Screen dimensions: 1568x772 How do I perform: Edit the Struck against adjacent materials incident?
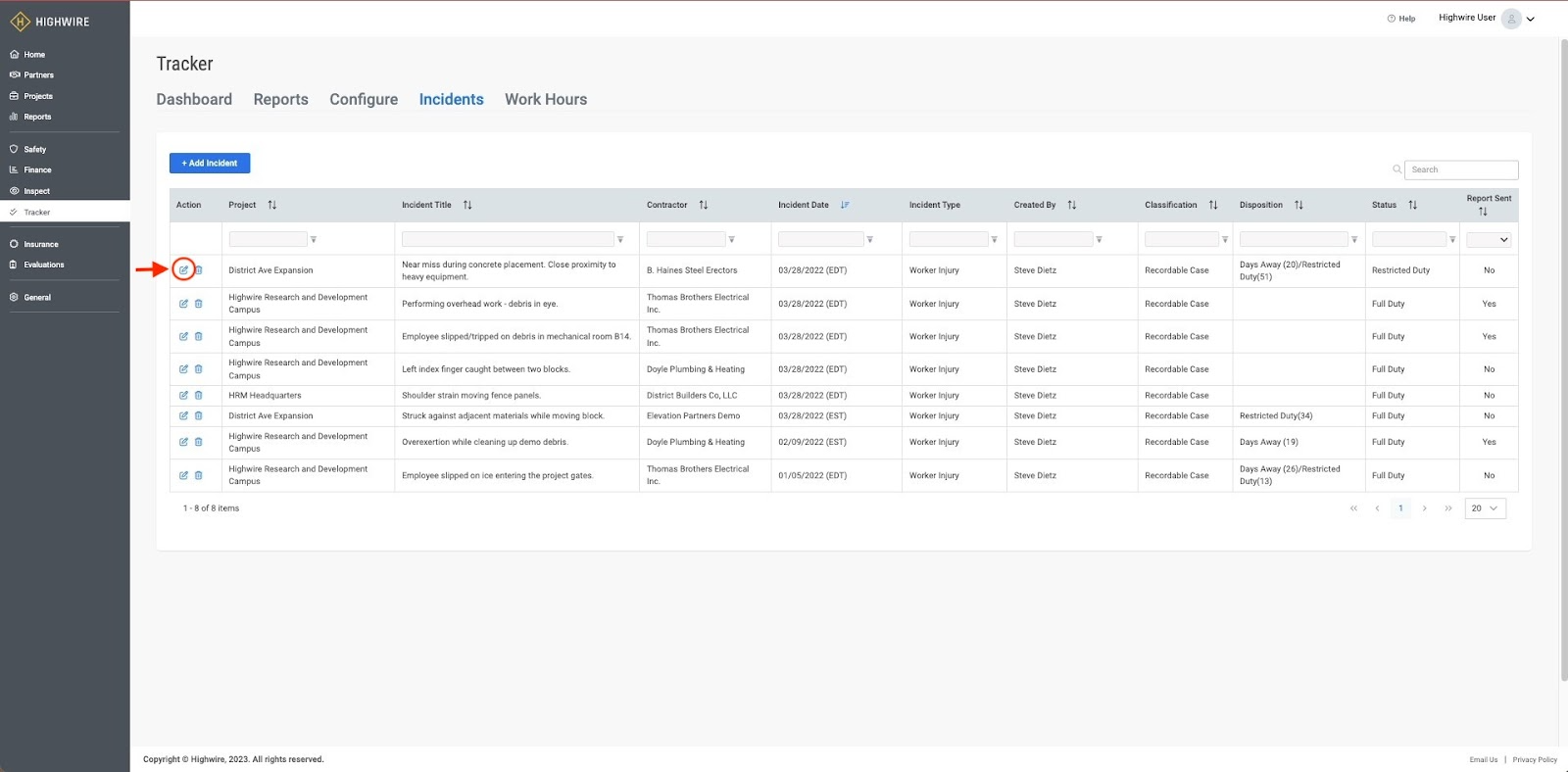pos(183,415)
